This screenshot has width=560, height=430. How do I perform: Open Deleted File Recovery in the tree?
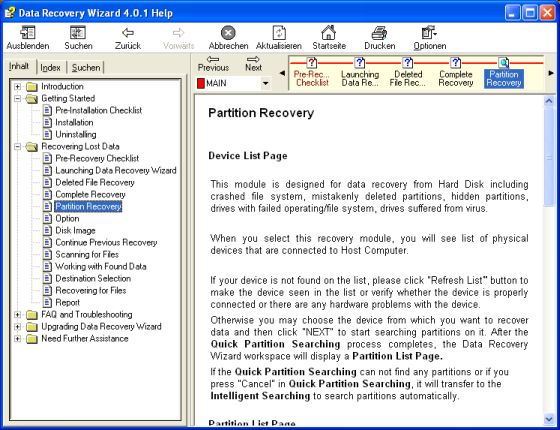[x=95, y=182]
